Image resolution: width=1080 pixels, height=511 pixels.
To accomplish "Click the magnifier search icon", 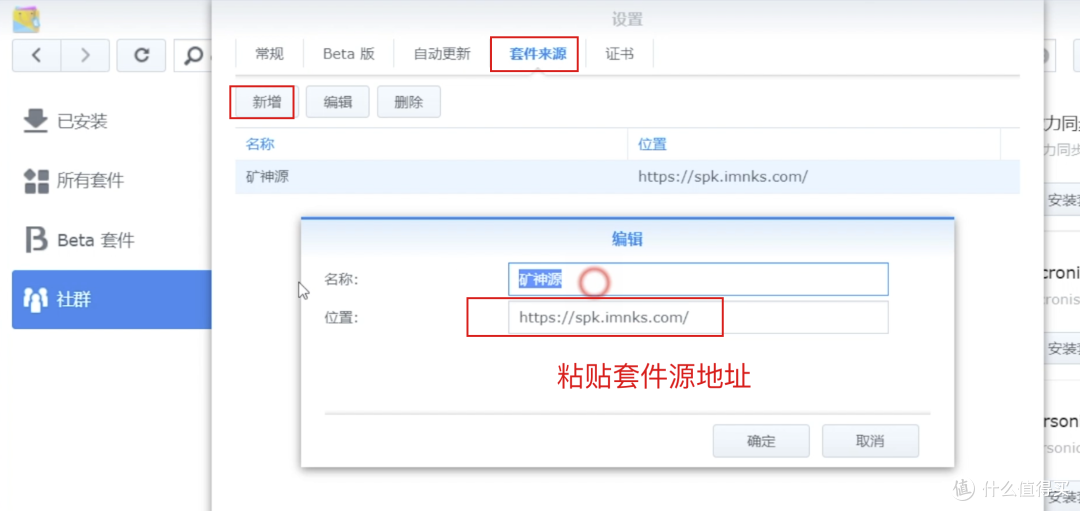I will click(194, 56).
